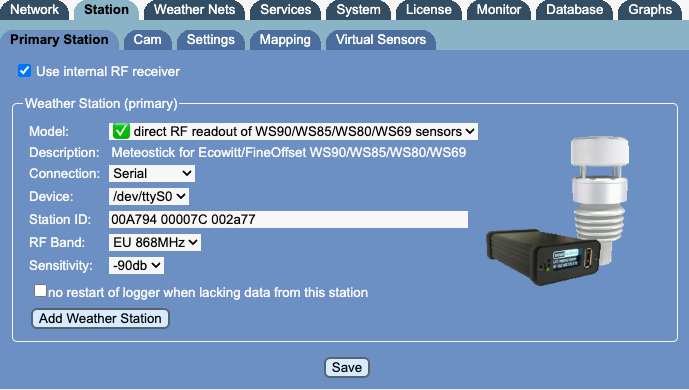Click the Station ID: label
This screenshot has width=689, height=390.
tap(60, 219)
